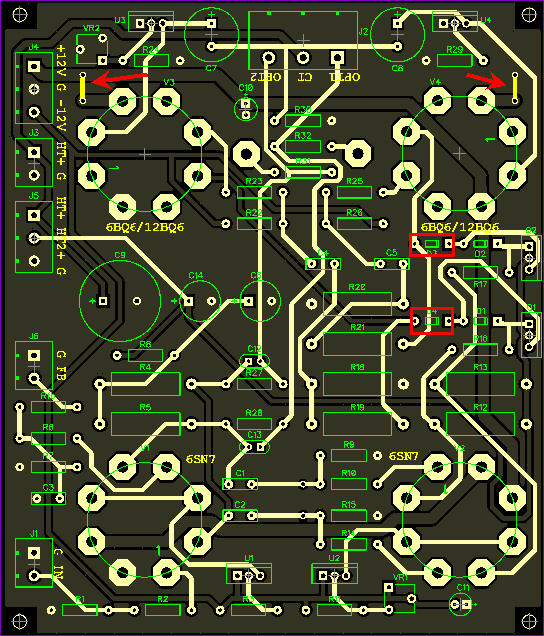The image size is (544, 636).
Task: Click the R28 resistor label
Action: [254, 413]
